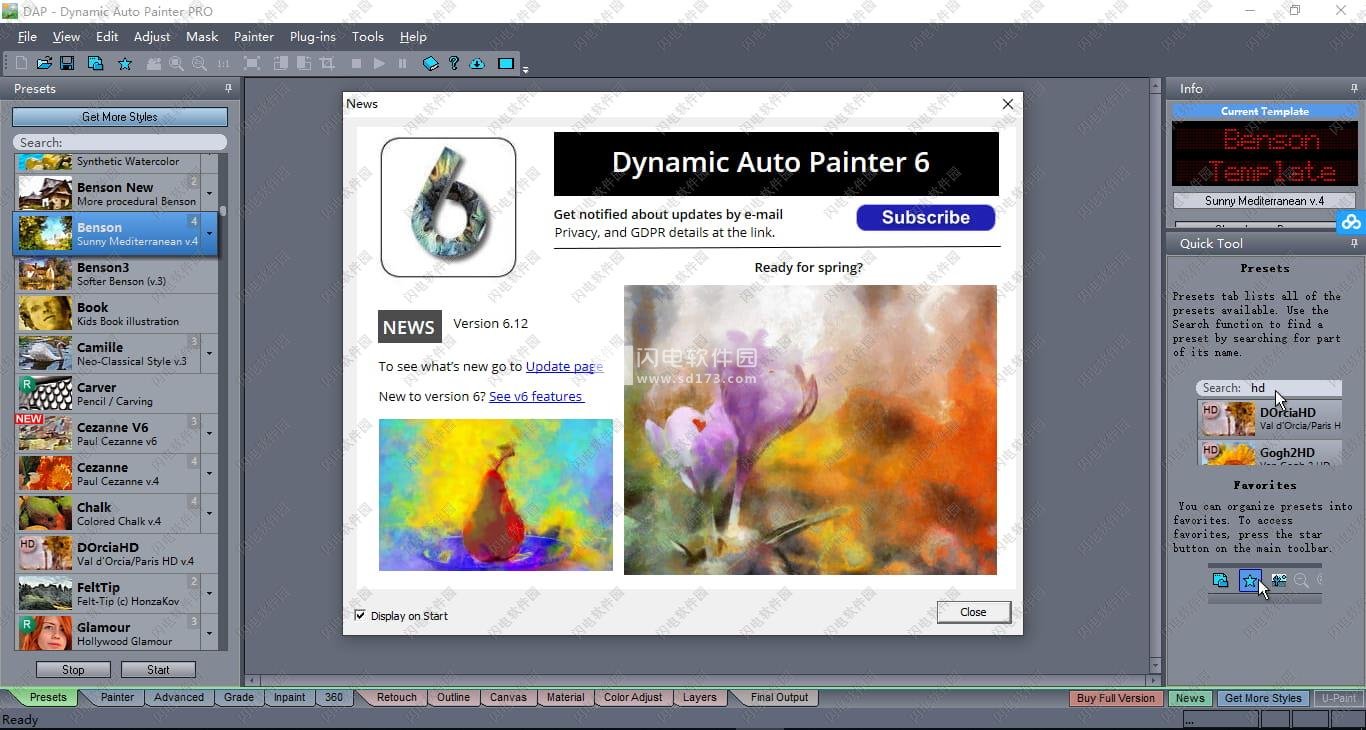Expand the toolbar overflow arrow
Screen dimensions: 1366x730
coord(525,69)
